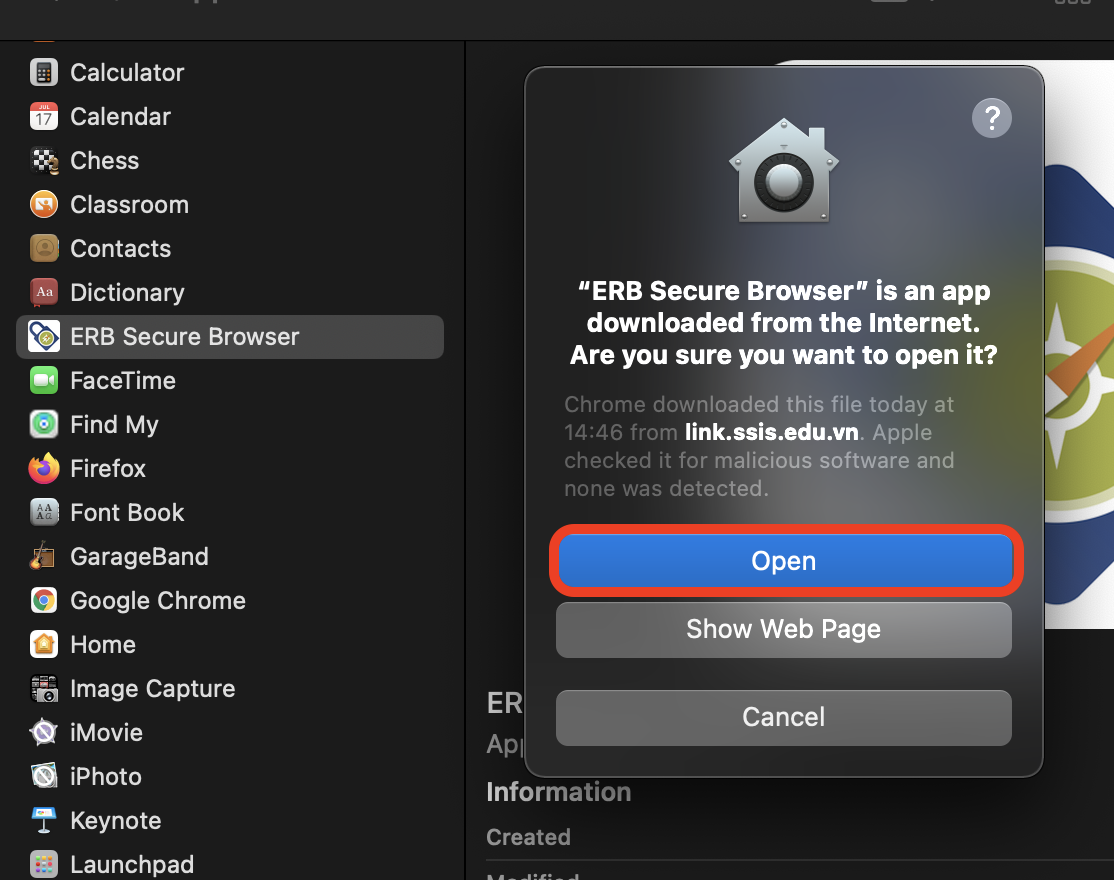1114x880 pixels.
Task: Select ERB Secure Browser in the list
Action: pos(184,337)
